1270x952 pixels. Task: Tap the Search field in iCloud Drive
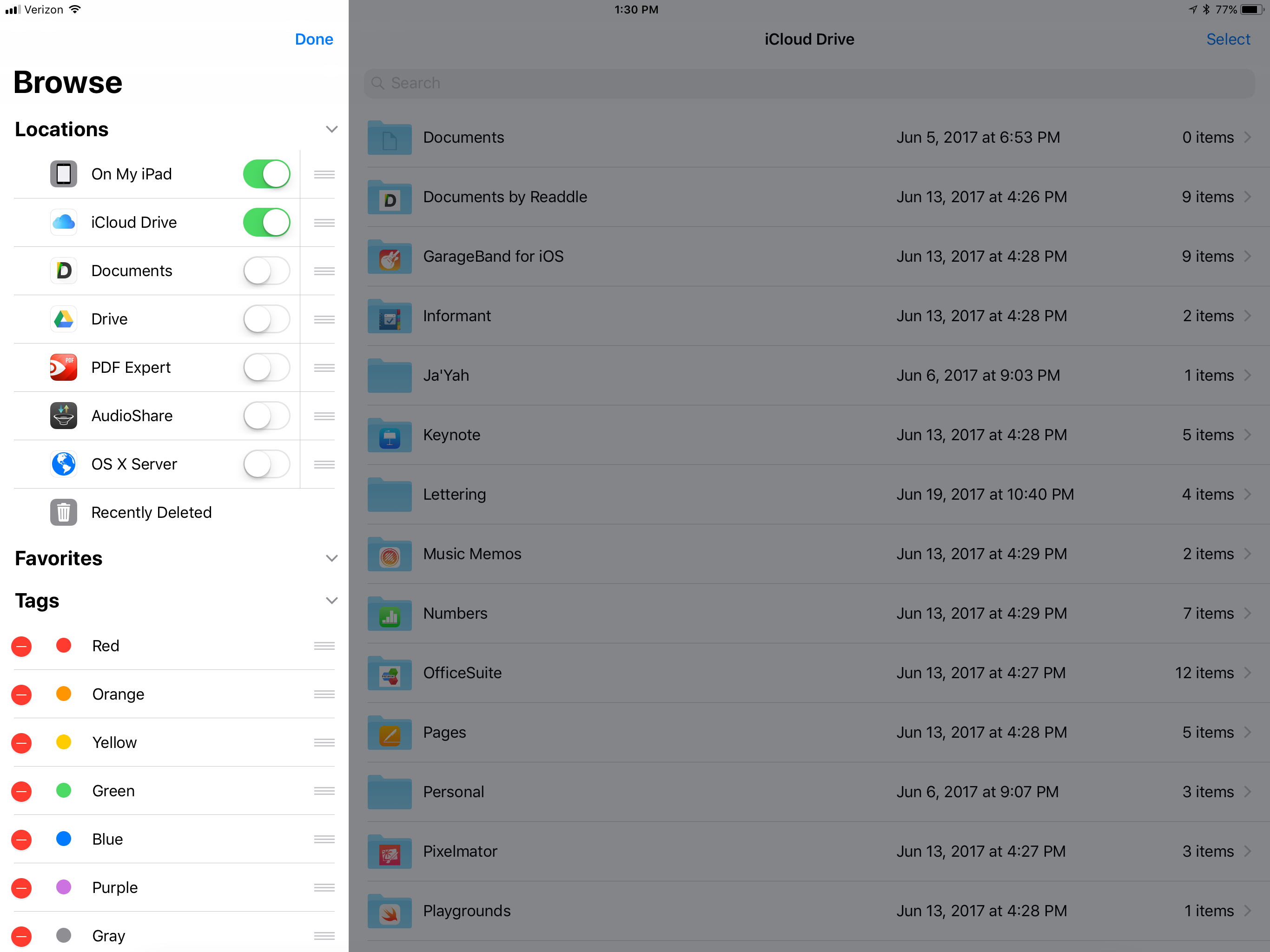pos(809,83)
